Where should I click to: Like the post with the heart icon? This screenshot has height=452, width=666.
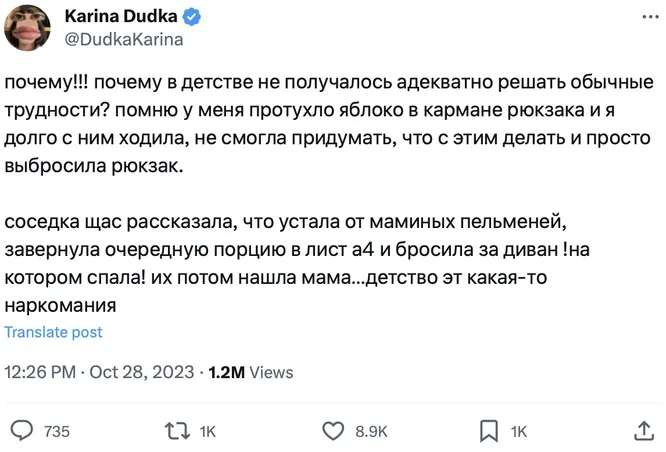tap(333, 431)
